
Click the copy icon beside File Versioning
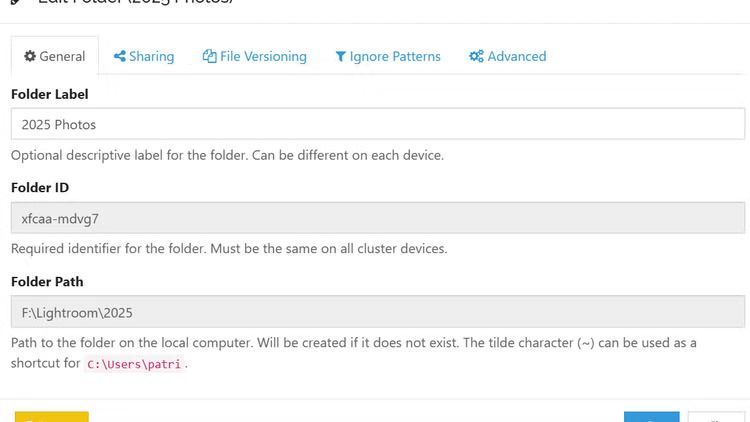[x=209, y=57]
